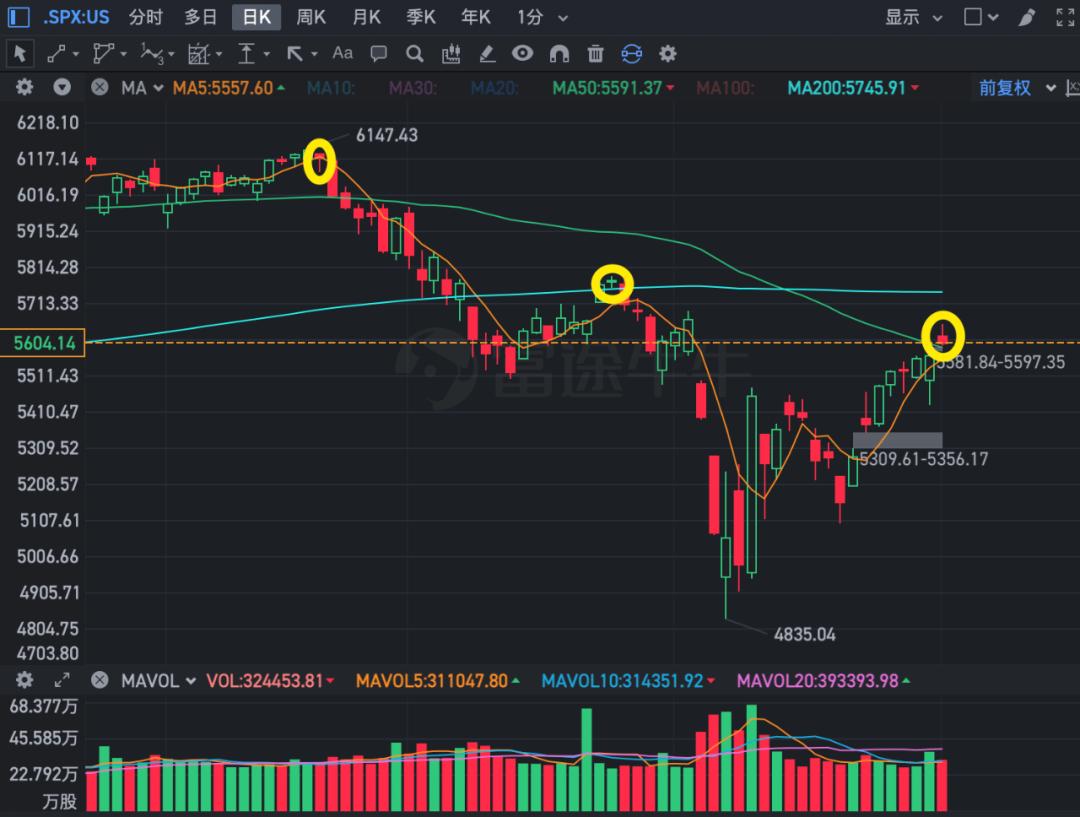This screenshot has height=817, width=1080.
Task: Click the MA200 cyan indicator label
Action: tap(846, 88)
